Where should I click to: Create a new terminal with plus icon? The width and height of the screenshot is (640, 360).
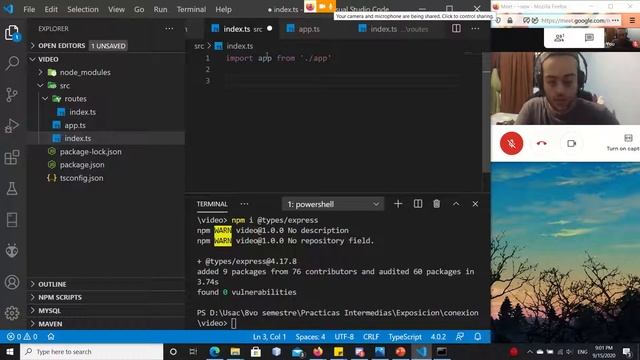click(x=398, y=204)
